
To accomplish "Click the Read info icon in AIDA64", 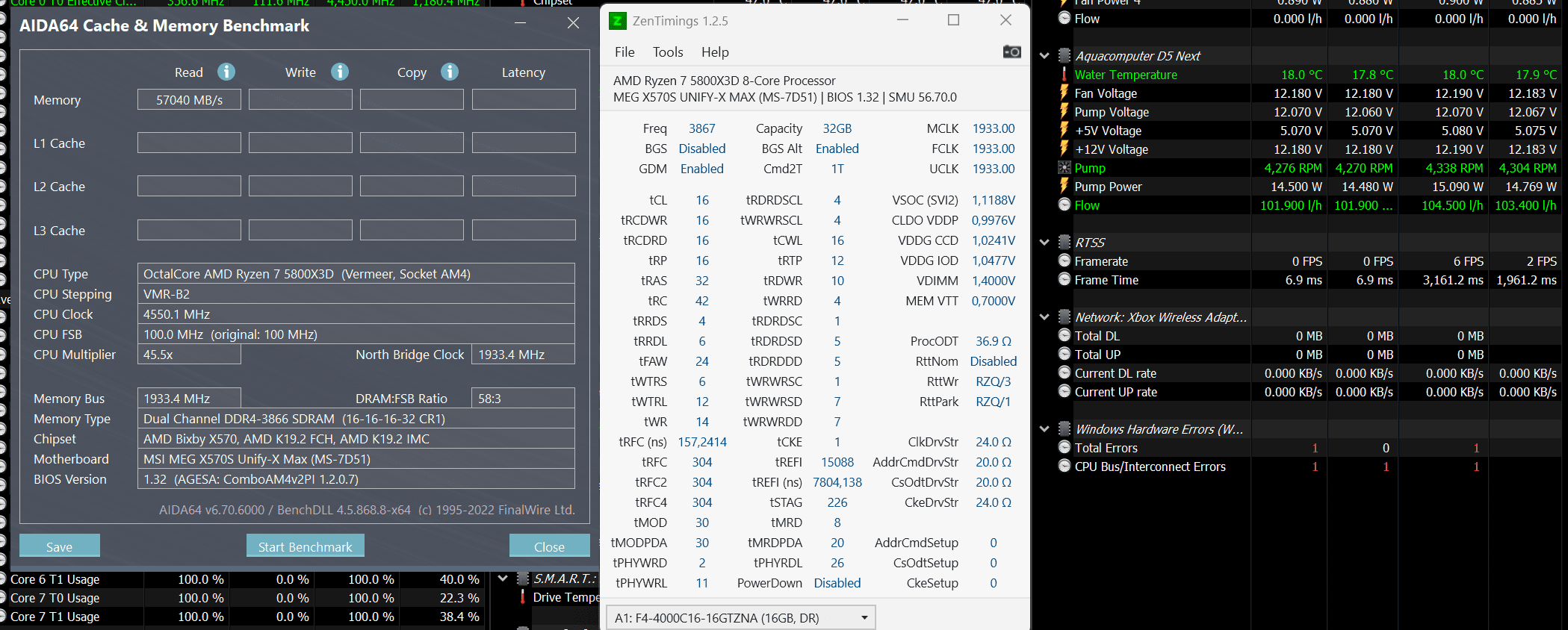I will click(226, 72).
